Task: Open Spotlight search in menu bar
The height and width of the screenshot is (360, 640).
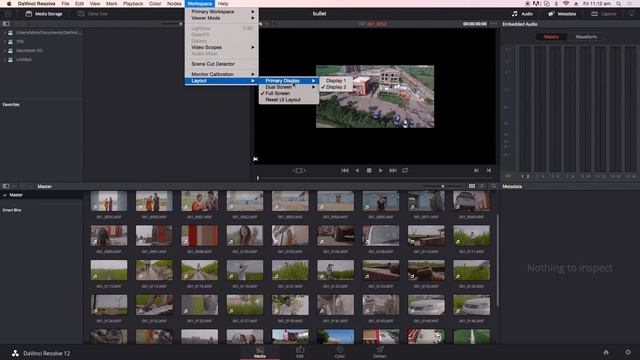Action: [x=619, y=4]
